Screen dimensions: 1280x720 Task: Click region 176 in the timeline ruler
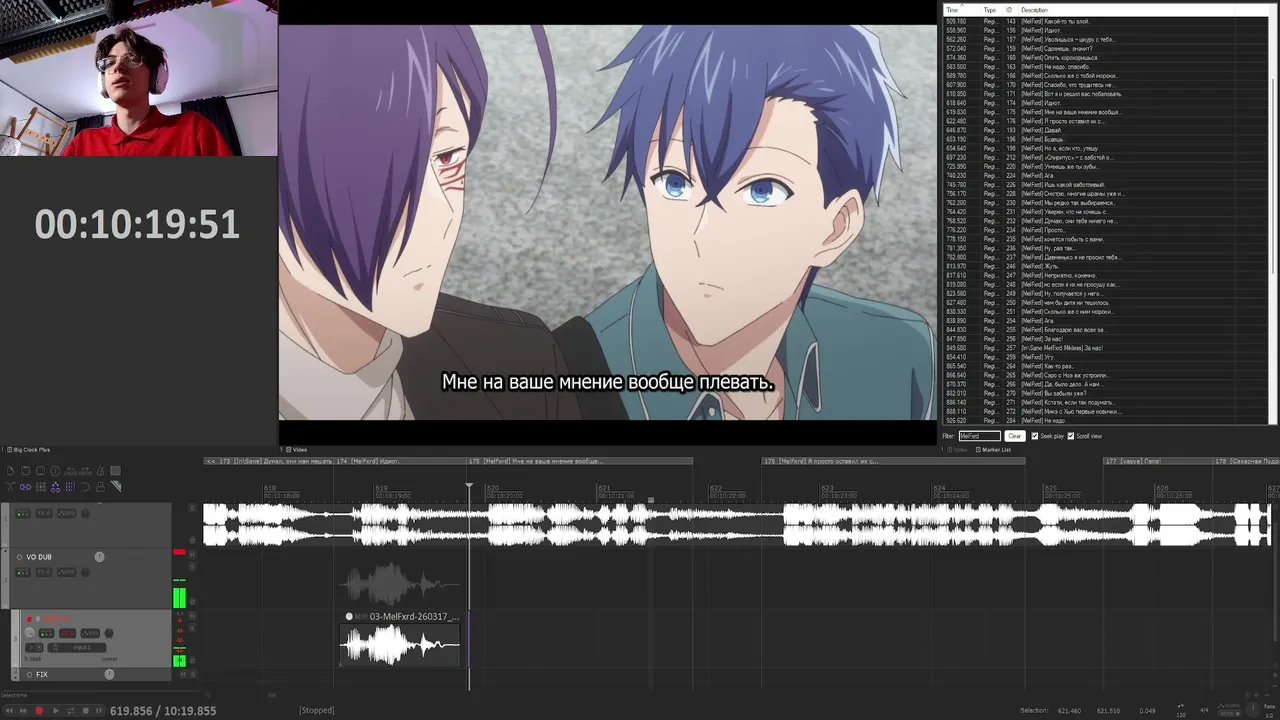[892, 461]
